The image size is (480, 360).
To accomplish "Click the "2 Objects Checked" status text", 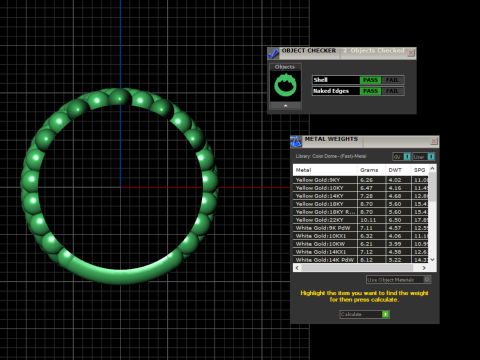I will pyautogui.click(x=374, y=51).
